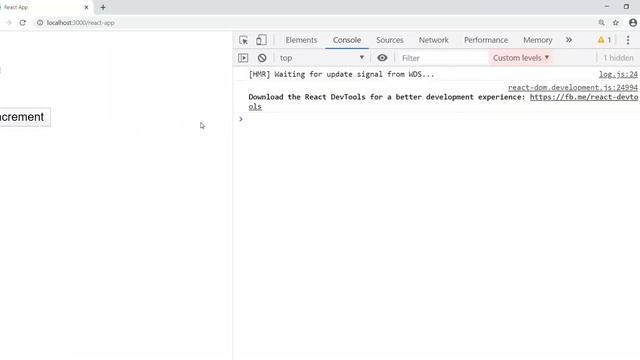Click the Download React DevTools message

click(x=387, y=97)
